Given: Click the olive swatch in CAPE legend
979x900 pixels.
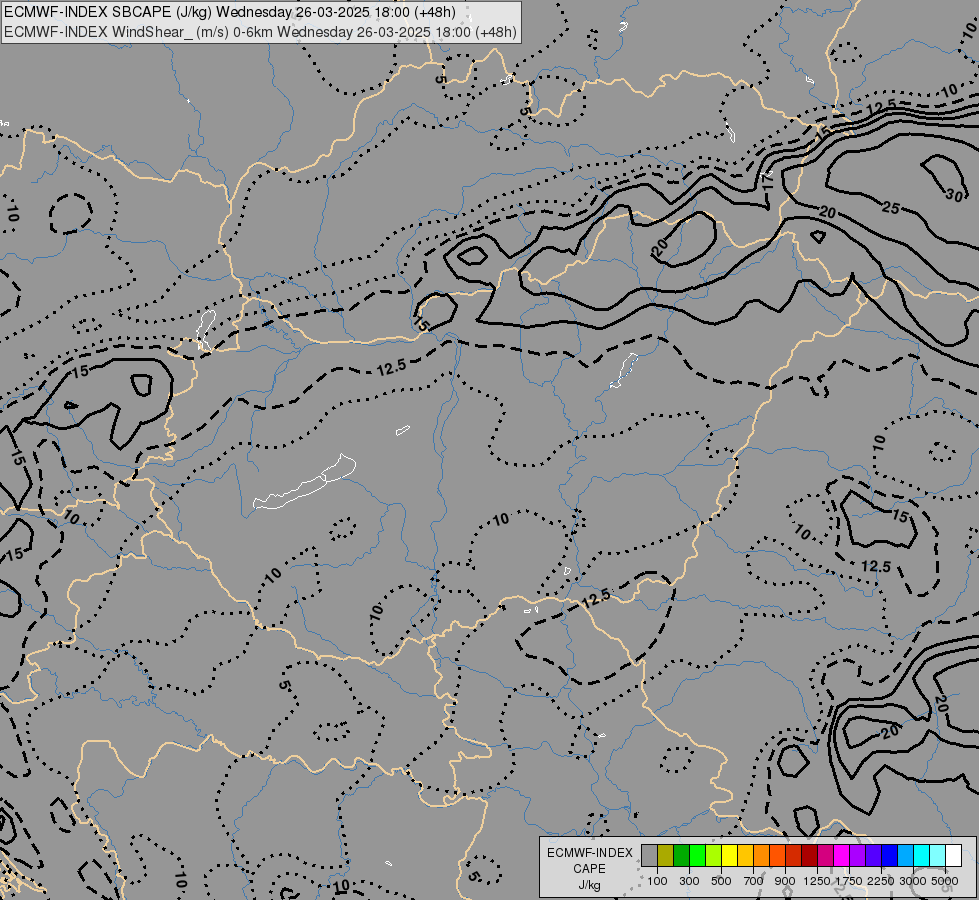Looking at the screenshot, I should 666,855.
